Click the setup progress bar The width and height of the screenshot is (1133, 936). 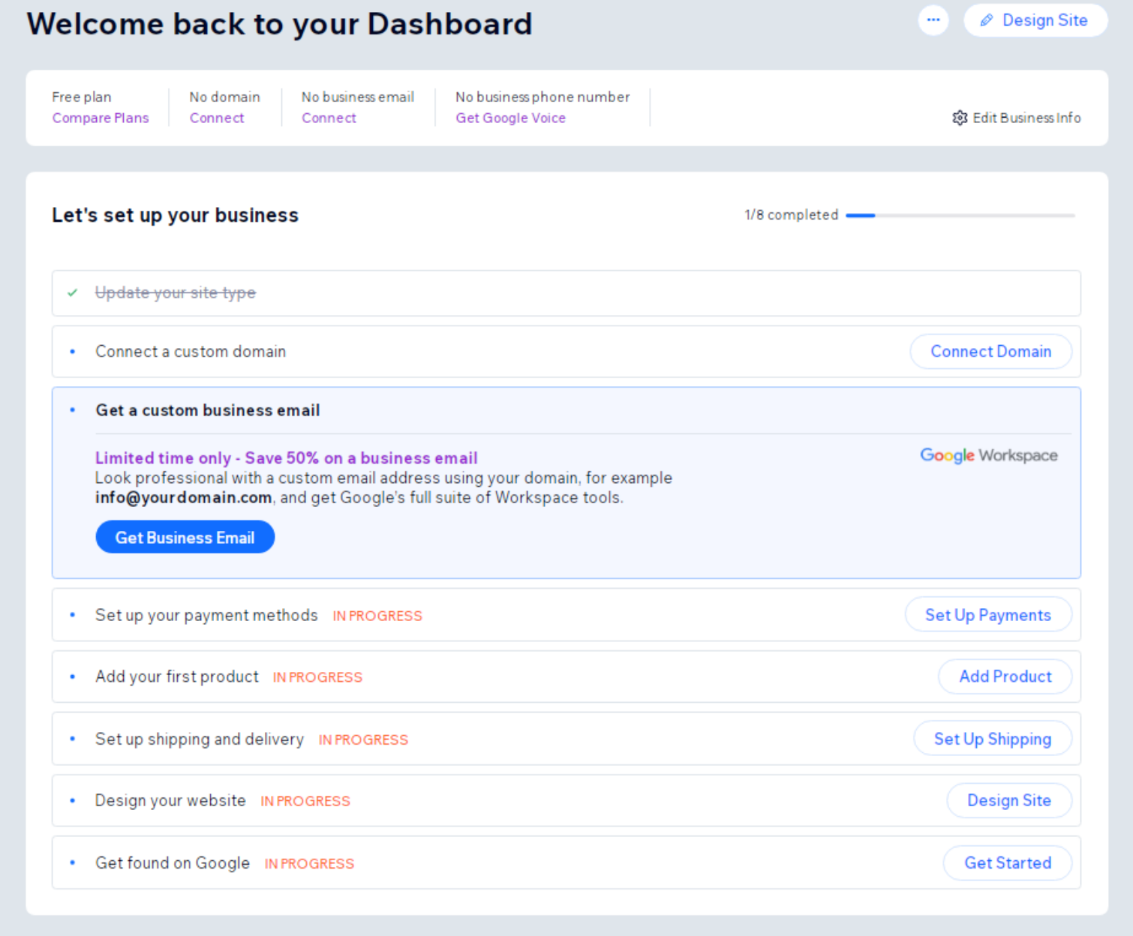pyautogui.click(x=959, y=215)
